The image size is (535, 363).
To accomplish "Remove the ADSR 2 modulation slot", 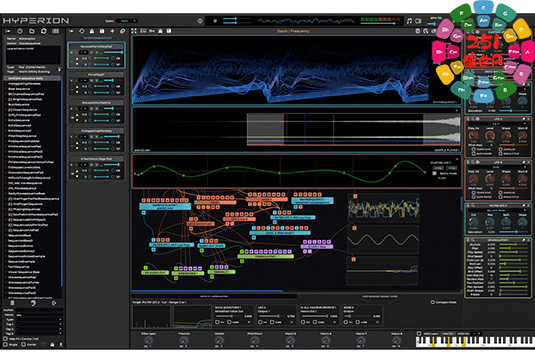I will (377, 322).
